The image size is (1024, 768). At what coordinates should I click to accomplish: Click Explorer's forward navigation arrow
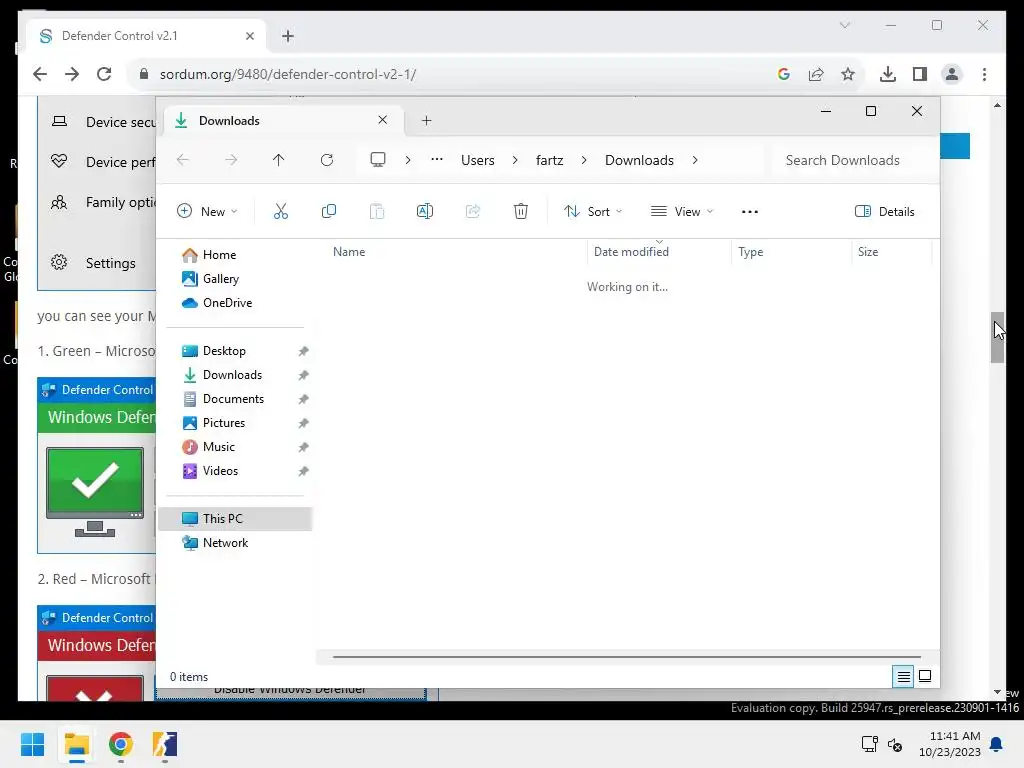(x=231, y=160)
